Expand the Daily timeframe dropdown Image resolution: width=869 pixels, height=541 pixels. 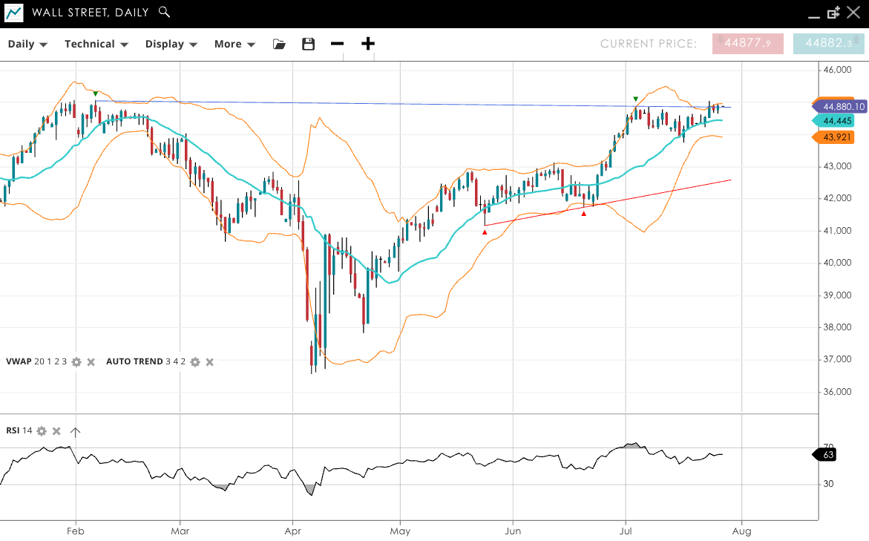click(28, 44)
